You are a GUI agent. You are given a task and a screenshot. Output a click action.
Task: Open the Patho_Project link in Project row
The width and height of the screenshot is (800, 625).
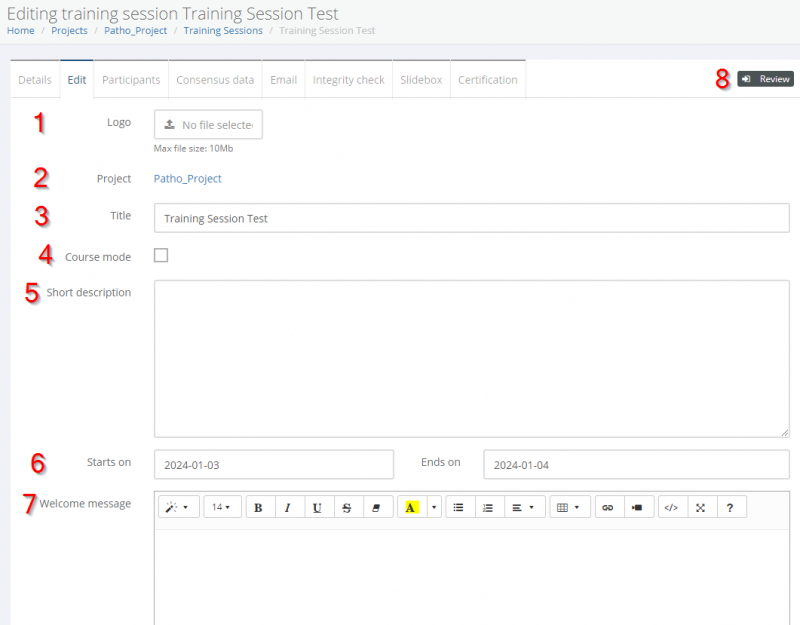click(187, 179)
